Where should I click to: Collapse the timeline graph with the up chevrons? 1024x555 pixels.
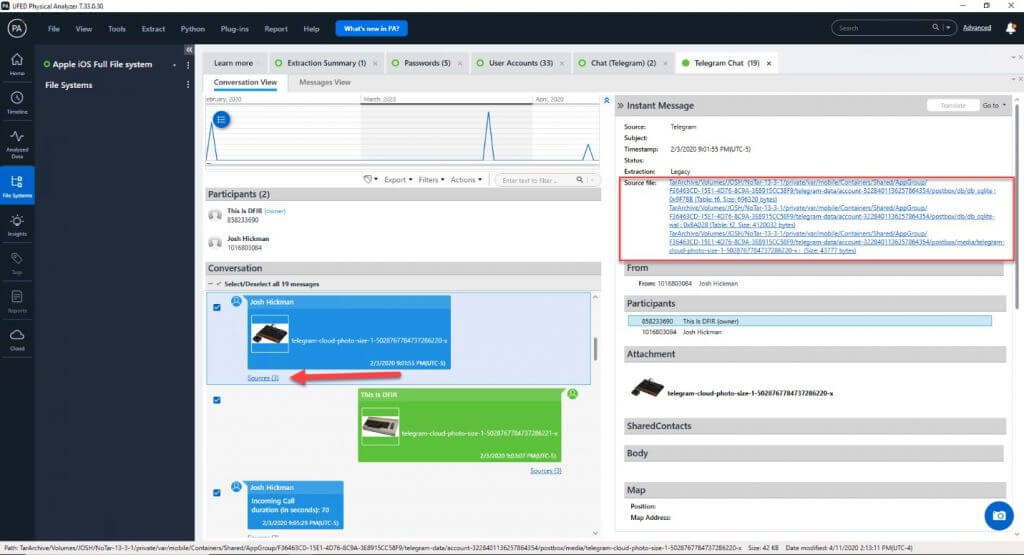point(606,100)
